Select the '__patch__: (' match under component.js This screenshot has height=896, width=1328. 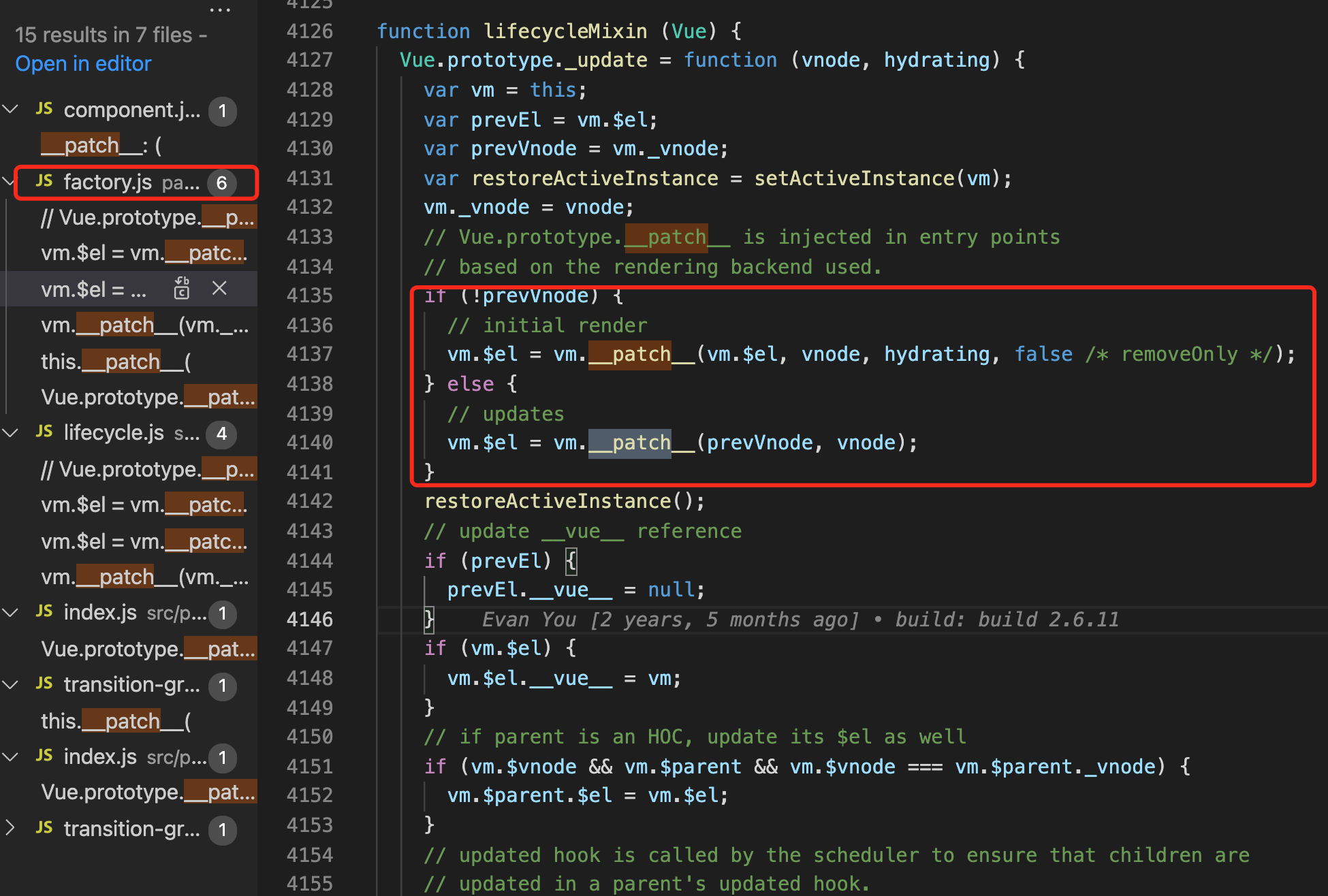click(102, 145)
